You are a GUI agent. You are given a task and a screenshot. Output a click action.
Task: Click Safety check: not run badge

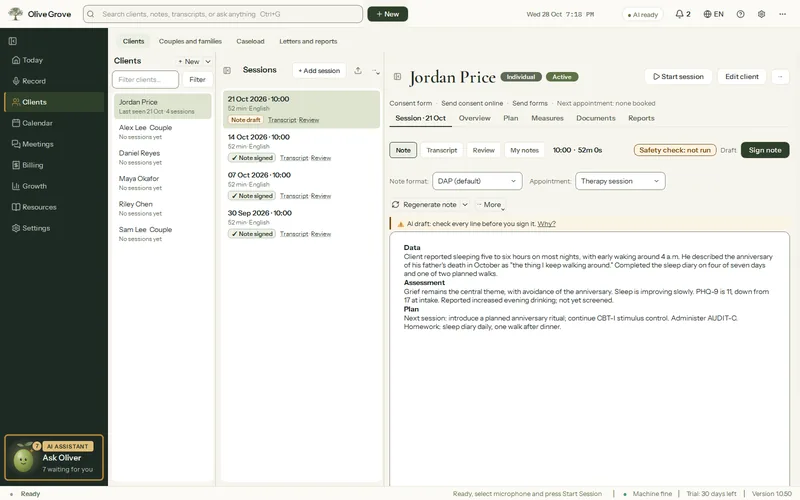pos(674,150)
